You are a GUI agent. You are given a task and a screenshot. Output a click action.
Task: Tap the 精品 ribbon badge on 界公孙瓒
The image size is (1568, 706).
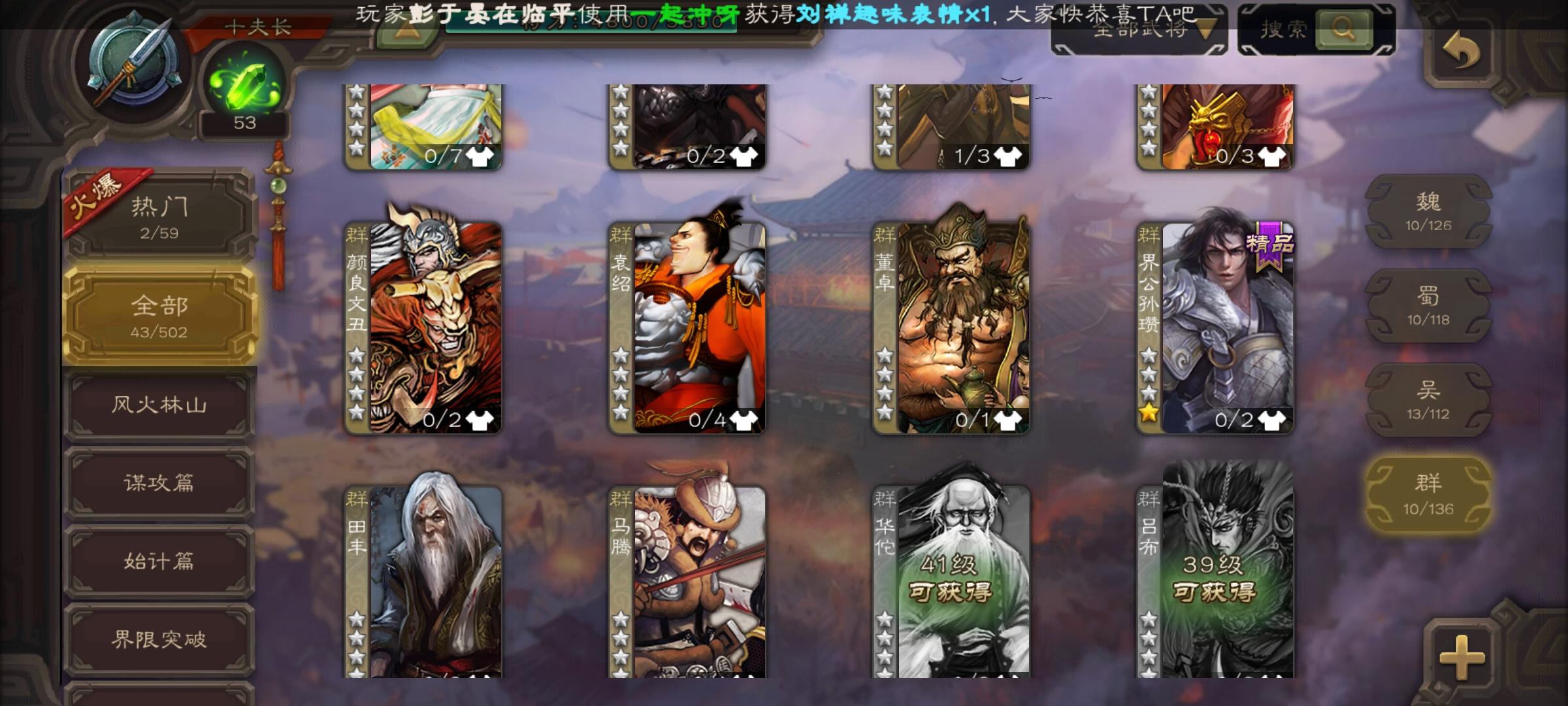1269,246
